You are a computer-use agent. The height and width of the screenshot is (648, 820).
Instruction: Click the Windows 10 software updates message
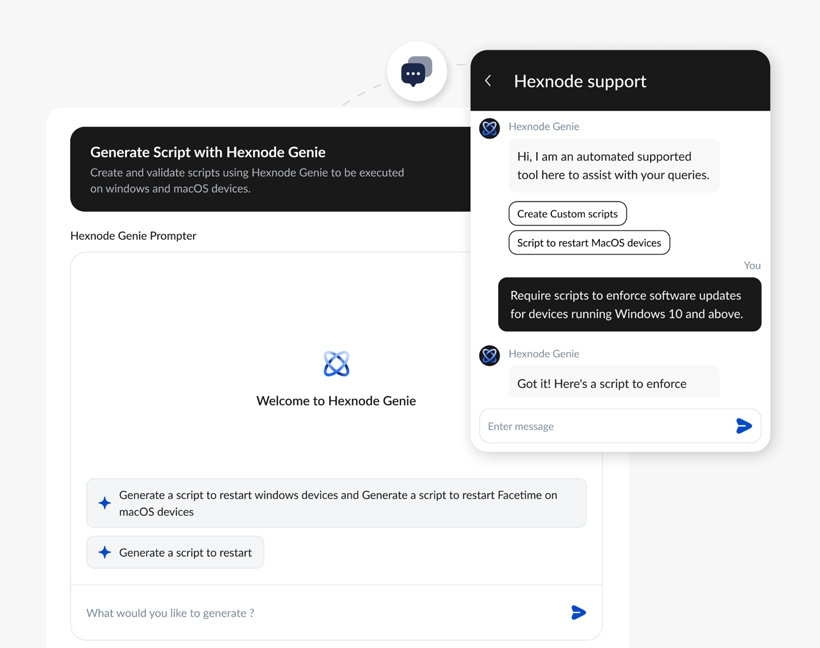pos(630,304)
